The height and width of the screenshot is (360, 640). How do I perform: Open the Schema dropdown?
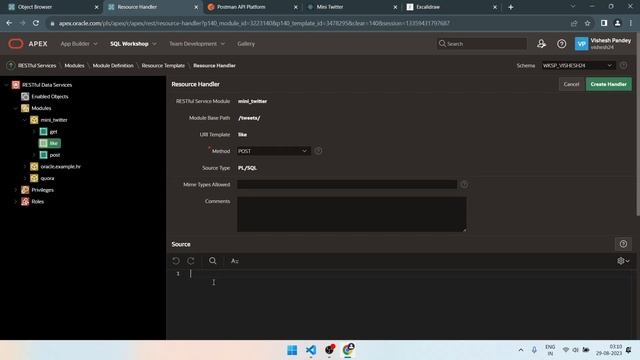(x=578, y=65)
